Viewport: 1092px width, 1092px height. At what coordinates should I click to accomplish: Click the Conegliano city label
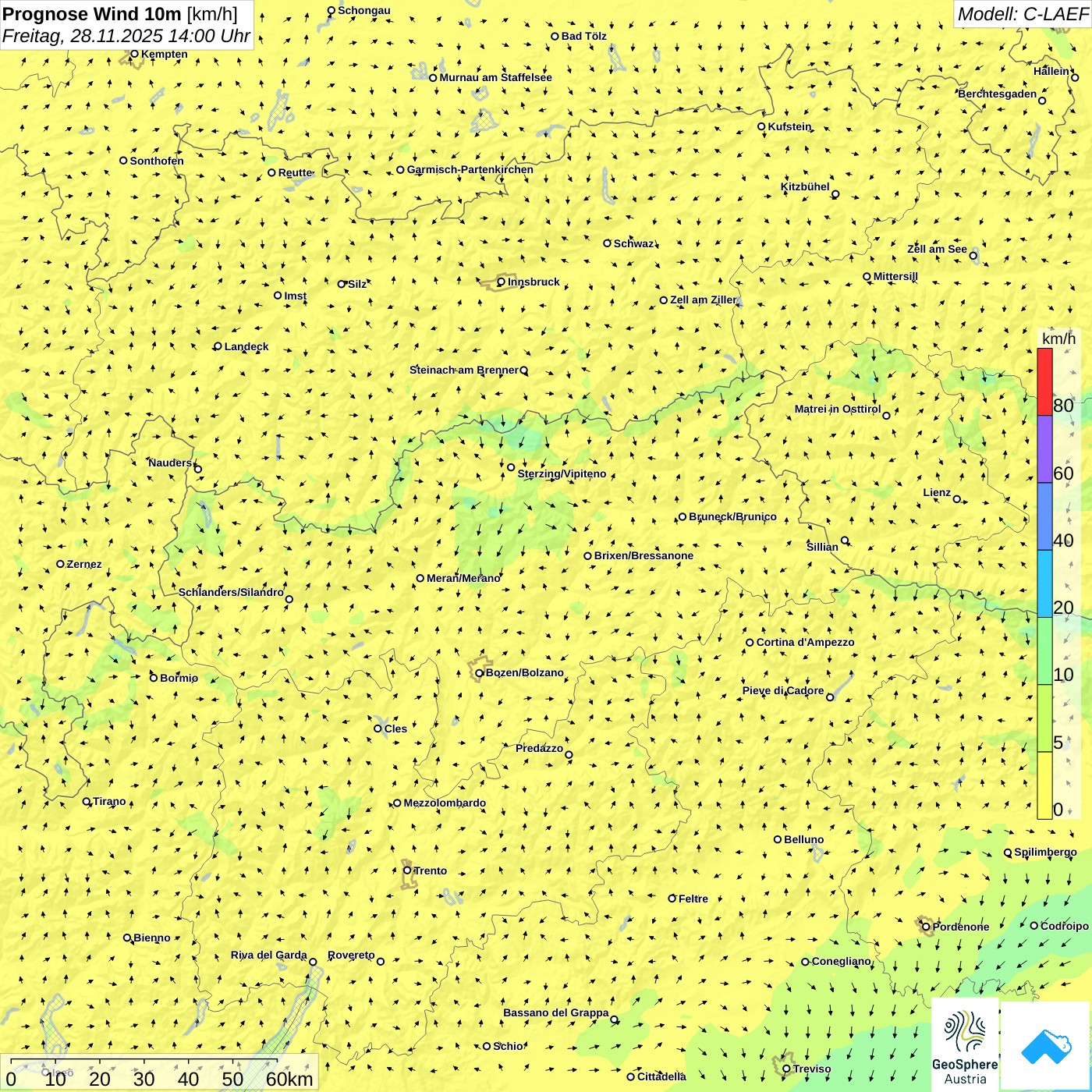pyautogui.click(x=842, y=961)
